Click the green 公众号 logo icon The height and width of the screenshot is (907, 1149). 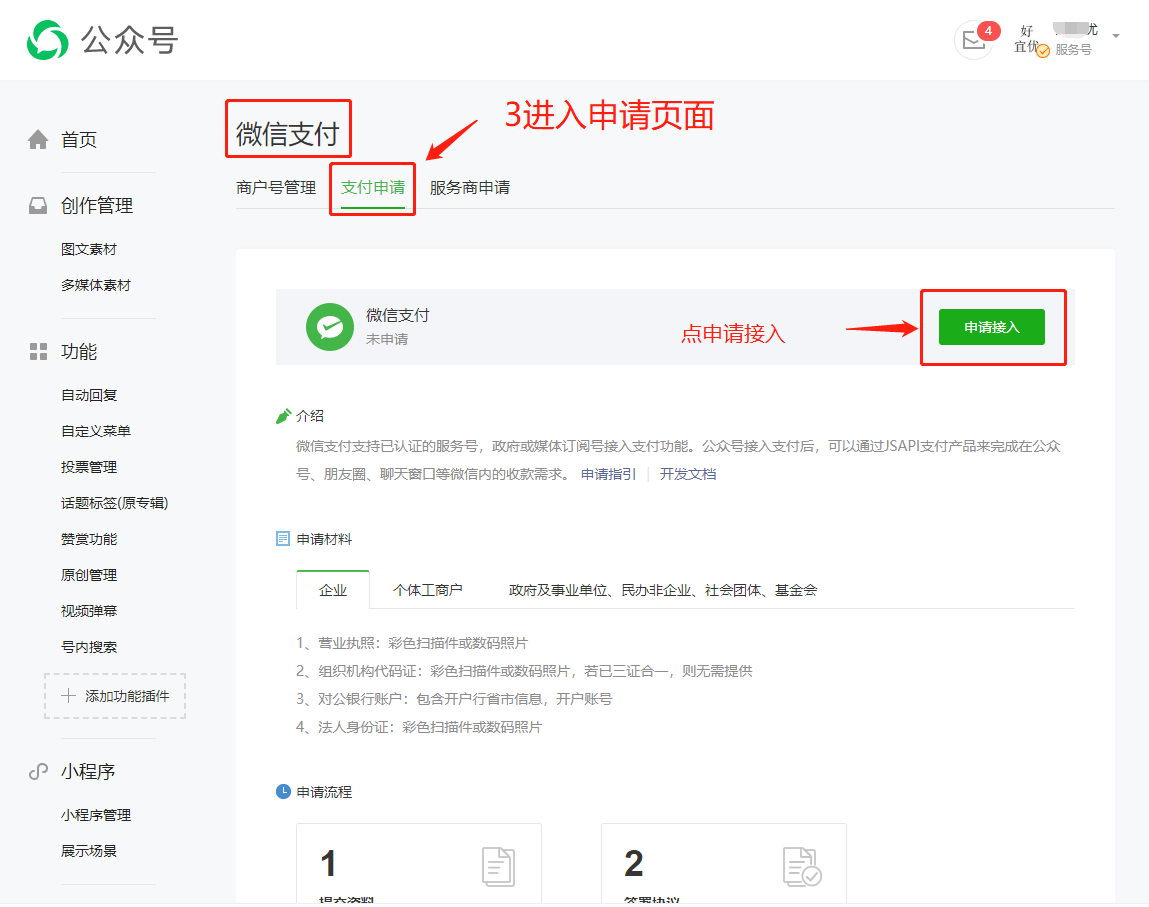pyautogui.click(x=48, y=40)
